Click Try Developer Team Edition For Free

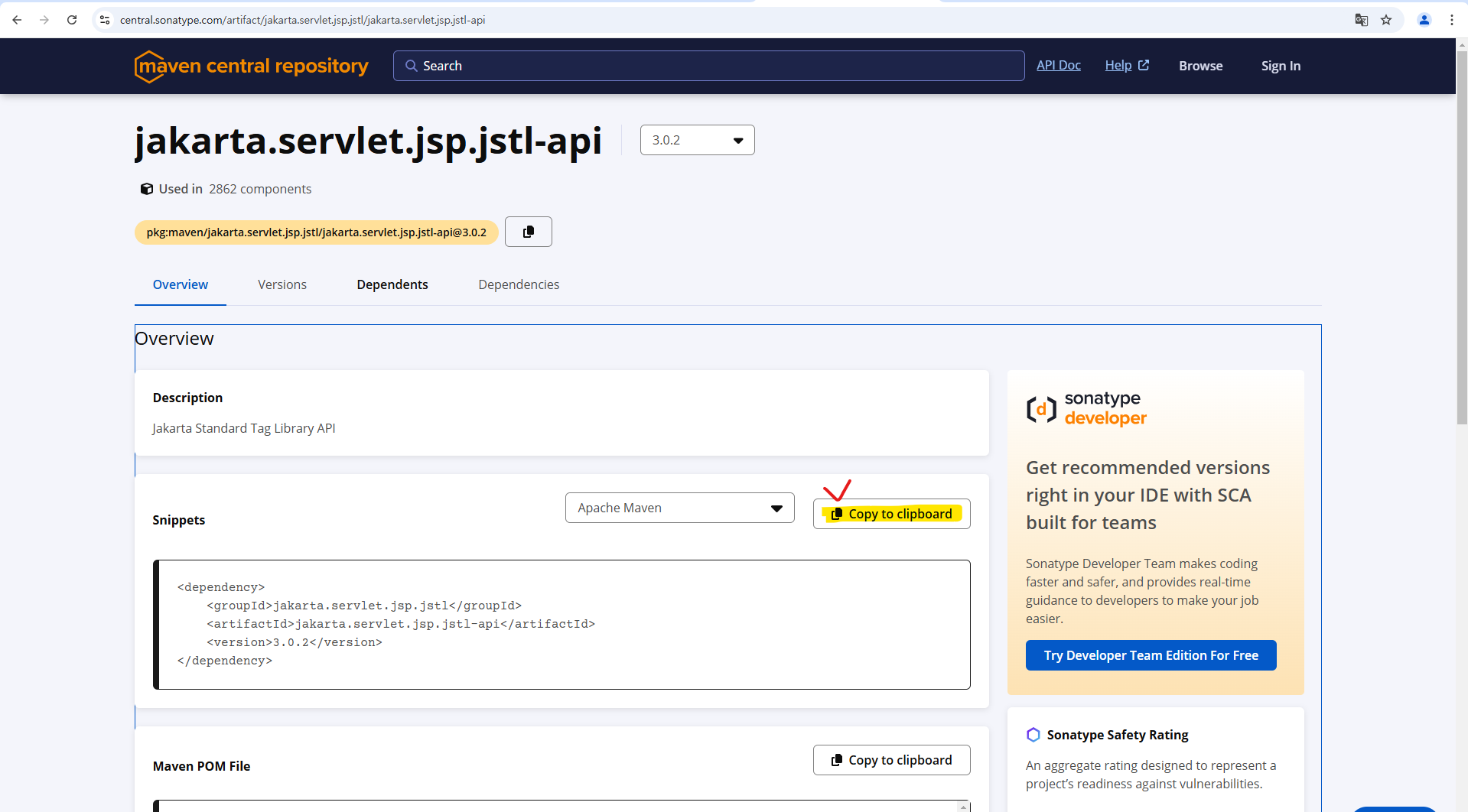coord(1151,655)
